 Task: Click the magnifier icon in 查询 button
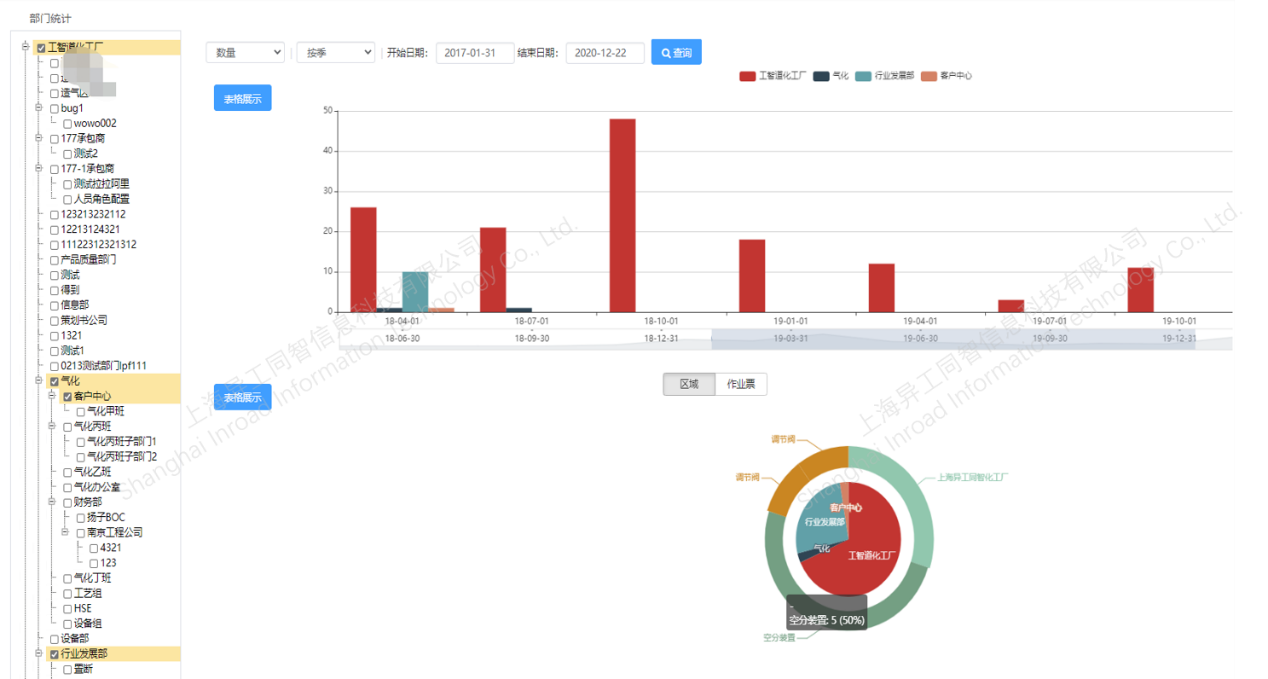click(x=666, y=53)
